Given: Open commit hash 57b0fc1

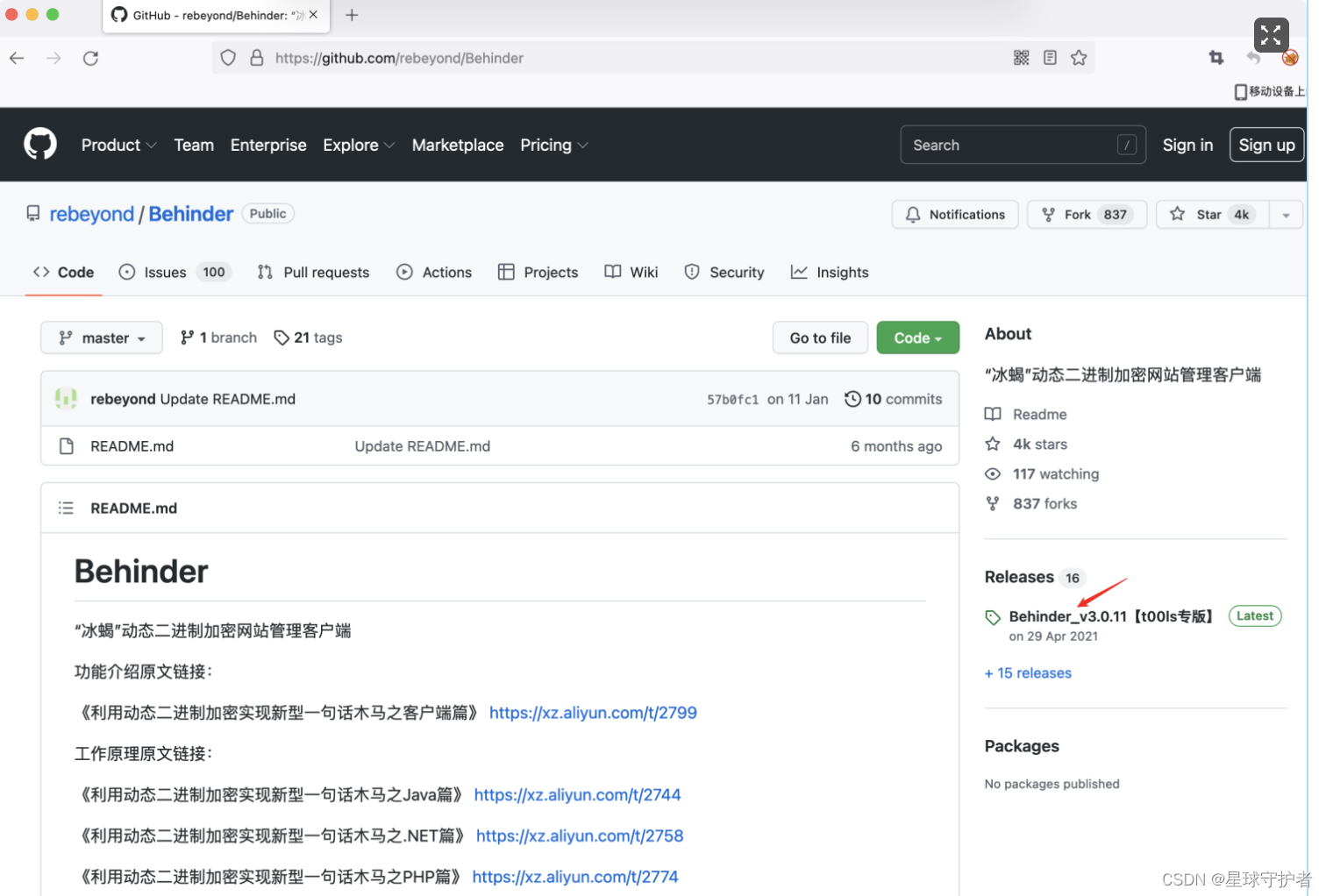Looking at the screenshot, I should click(732, 399).
